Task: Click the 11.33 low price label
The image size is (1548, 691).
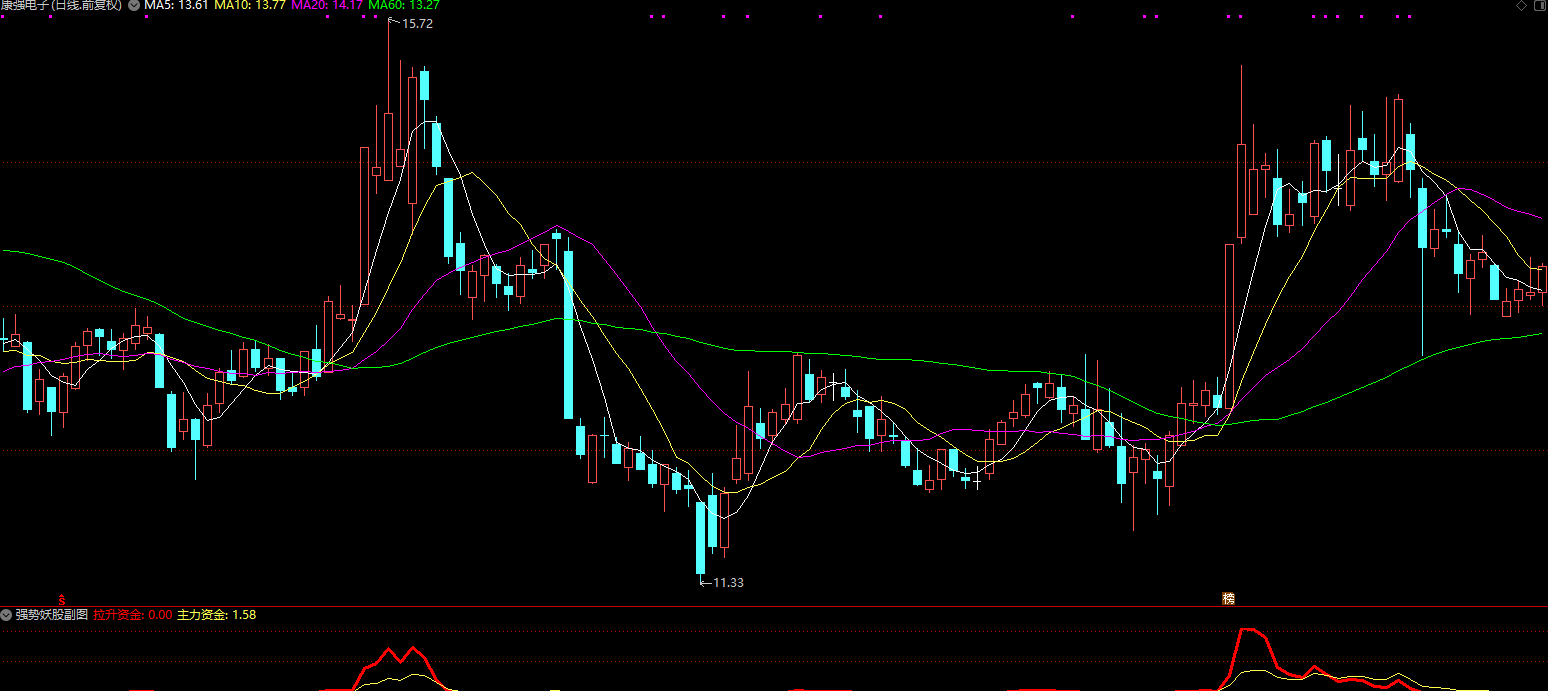Action: (728, 582)
